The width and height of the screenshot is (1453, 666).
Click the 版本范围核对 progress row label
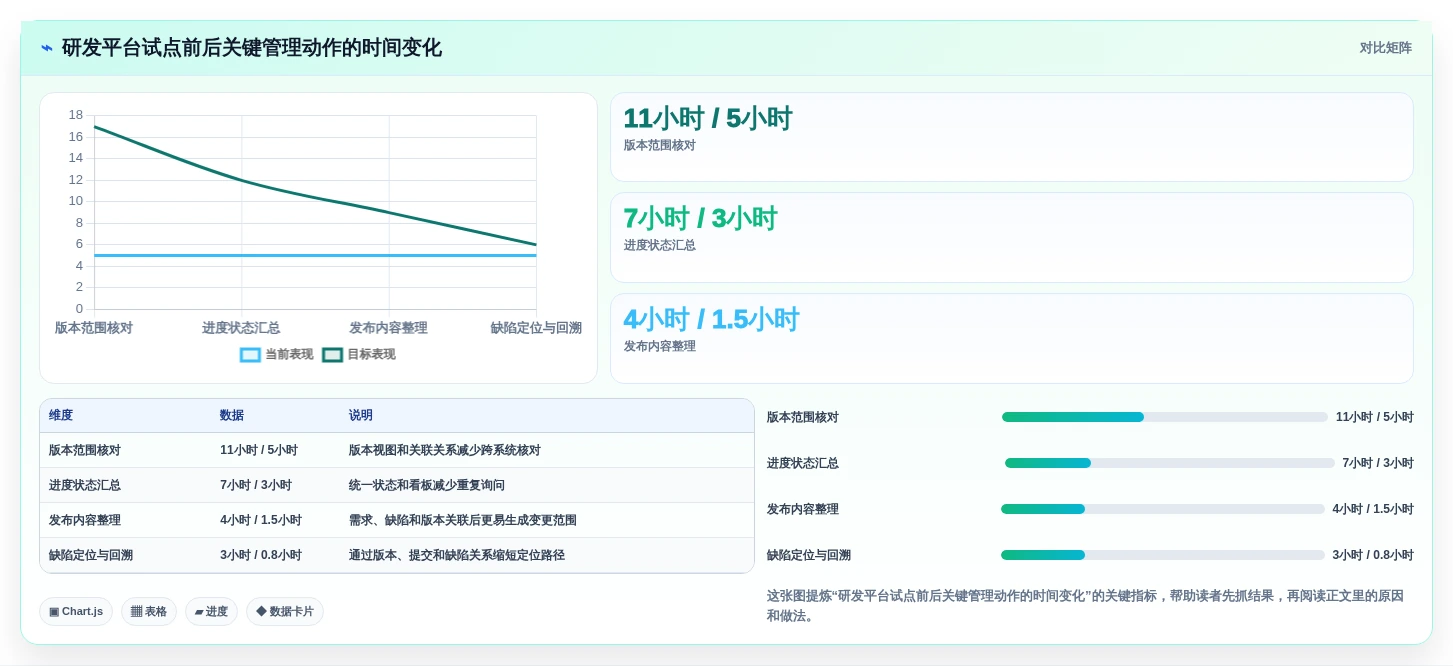coord(803,417)
